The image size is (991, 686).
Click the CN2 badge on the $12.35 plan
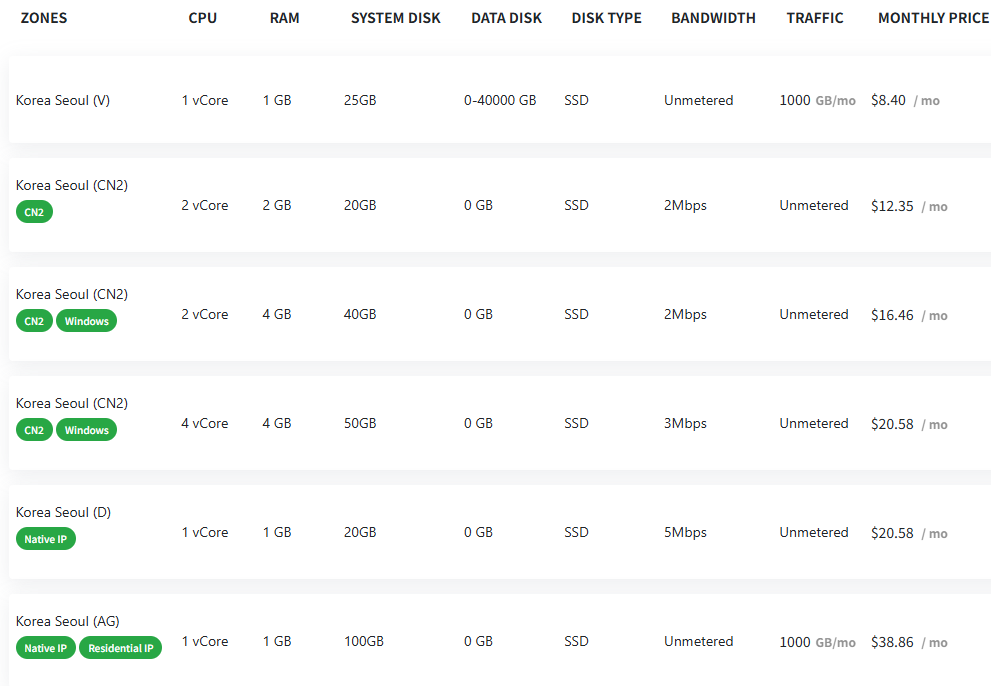tap(34, 212)
